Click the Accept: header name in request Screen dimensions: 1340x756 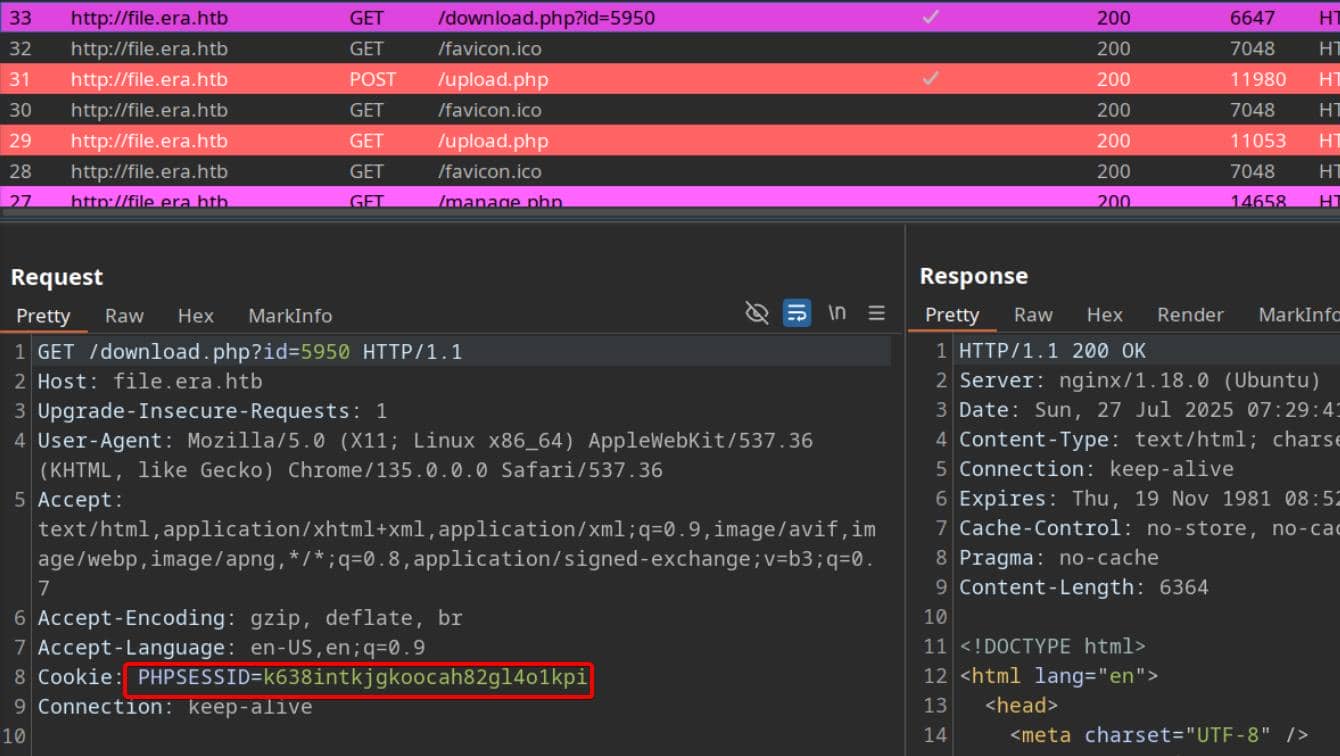tap(80, 500)
